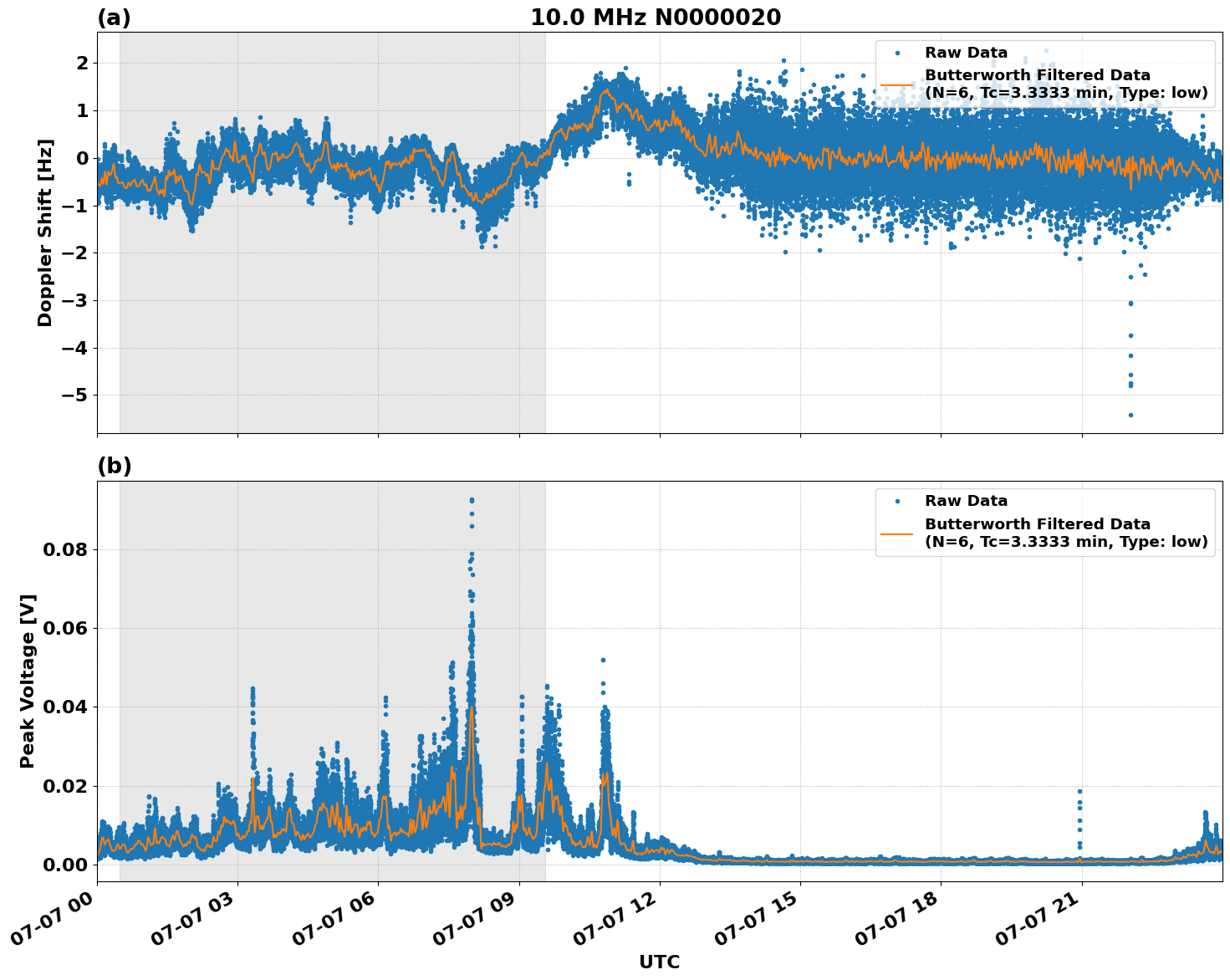This screenshot has height=980, width=1230.
Task: Click the "2" tick on Doppler axis
Action: (83, 63)
